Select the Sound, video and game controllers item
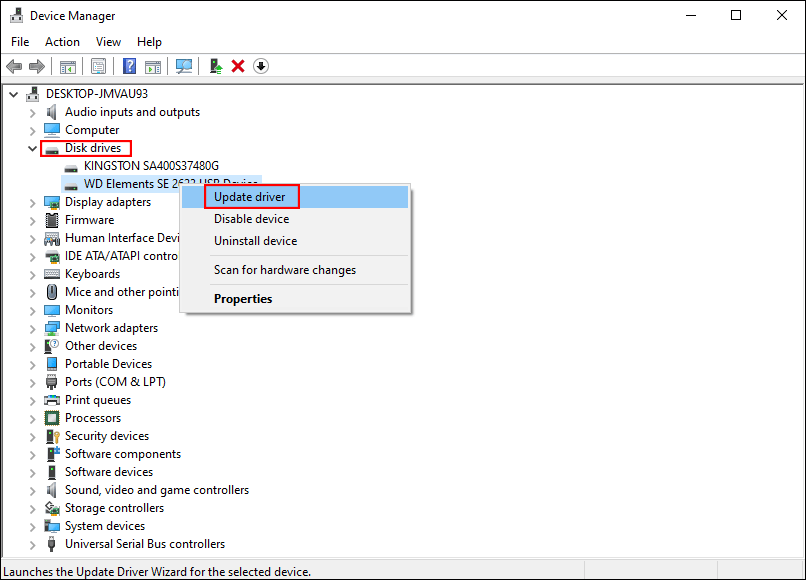 click(157, 490)
